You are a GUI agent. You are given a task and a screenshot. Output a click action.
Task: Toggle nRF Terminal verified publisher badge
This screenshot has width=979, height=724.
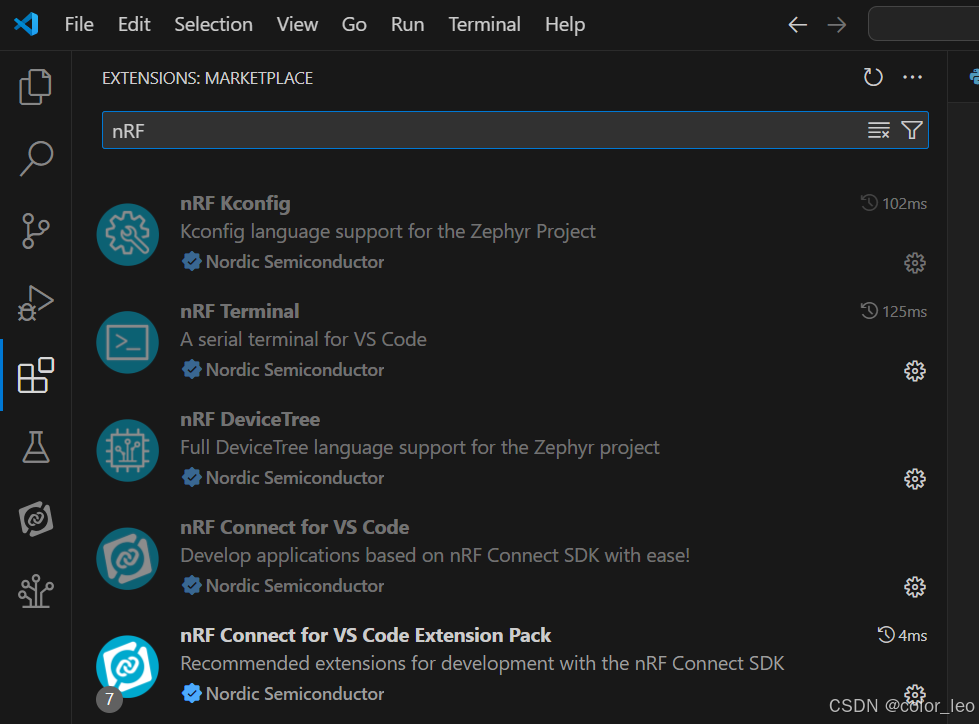[192, 370]
